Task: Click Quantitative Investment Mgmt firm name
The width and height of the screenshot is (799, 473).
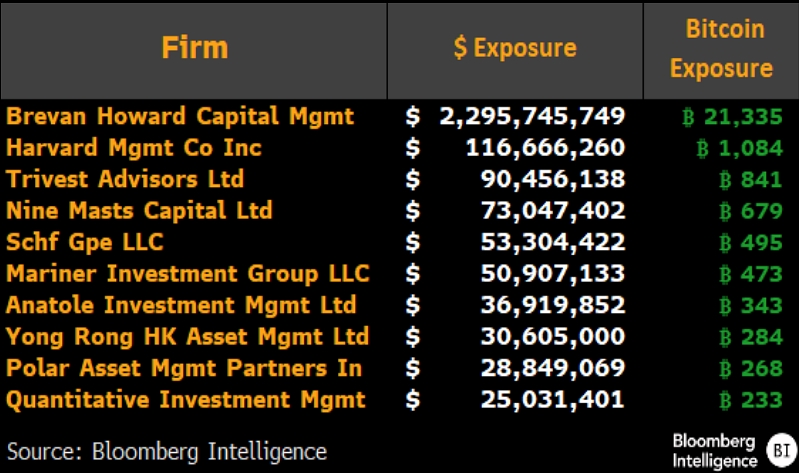Action: coord(185,400)
